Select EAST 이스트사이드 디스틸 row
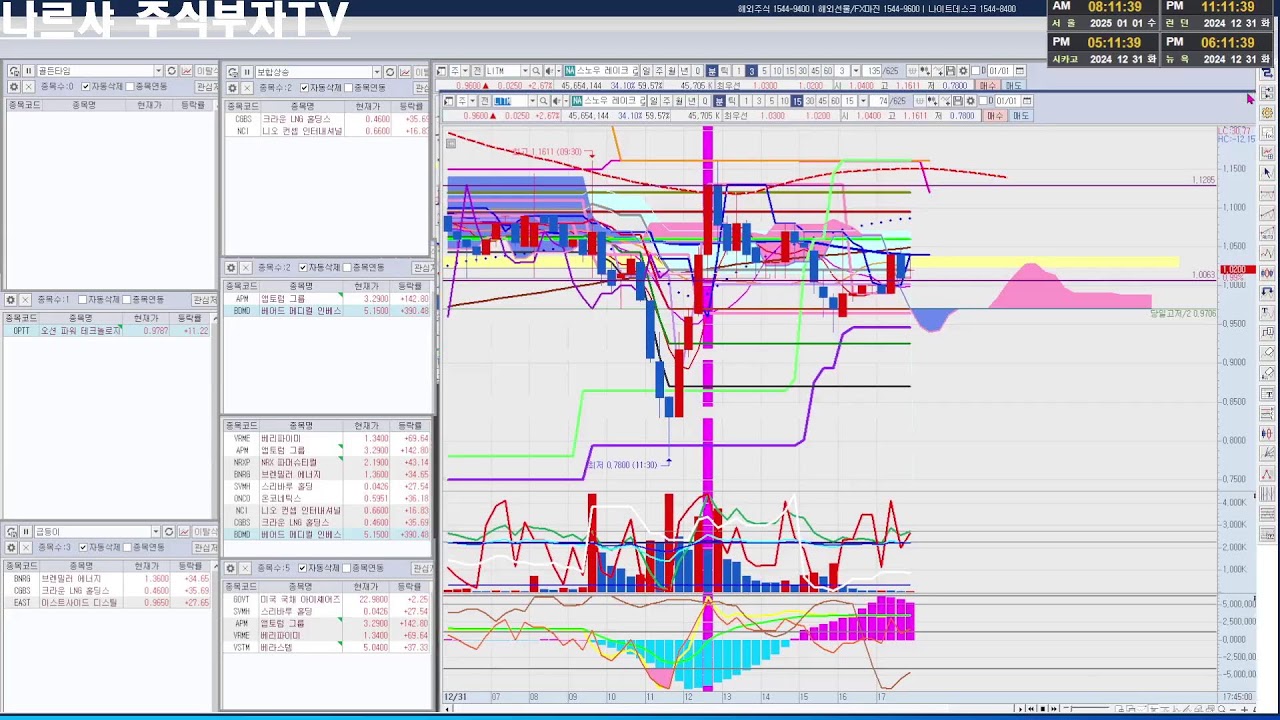The width and height of the screenshot is (1280, 720). click(x=108, y=603)
